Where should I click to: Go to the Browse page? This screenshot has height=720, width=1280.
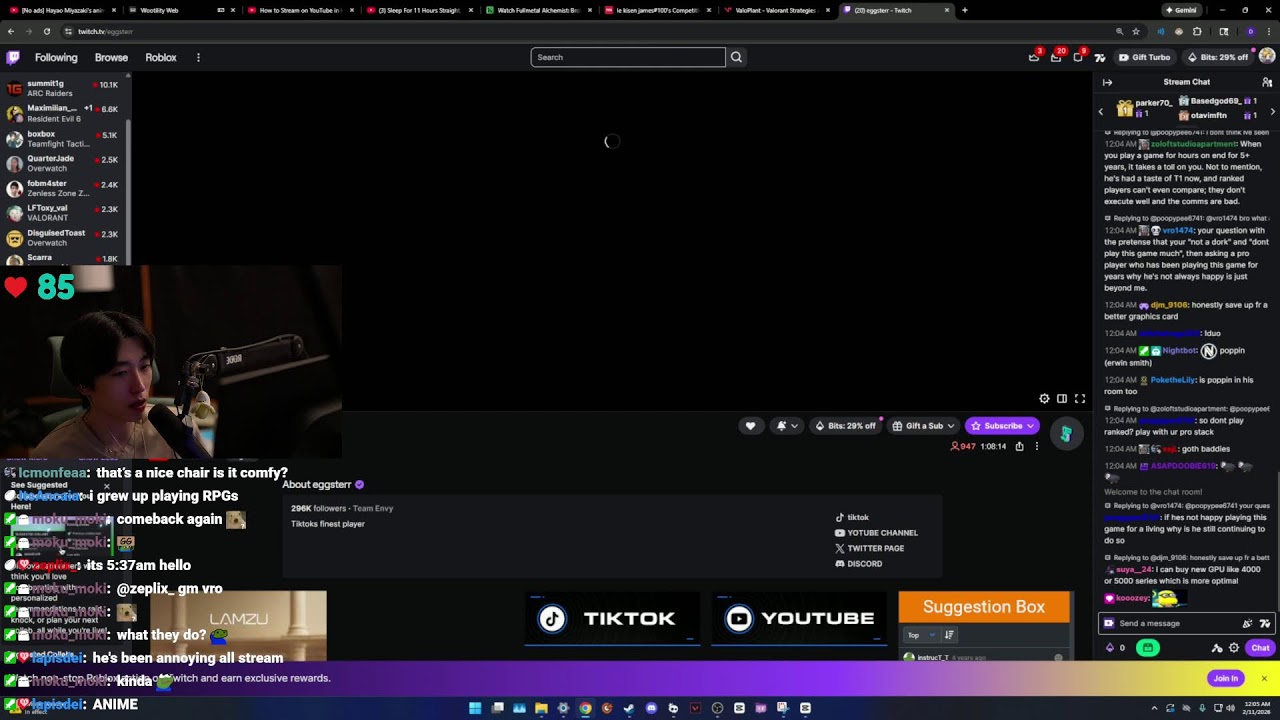pyautogui.click(x=111, y=57)
